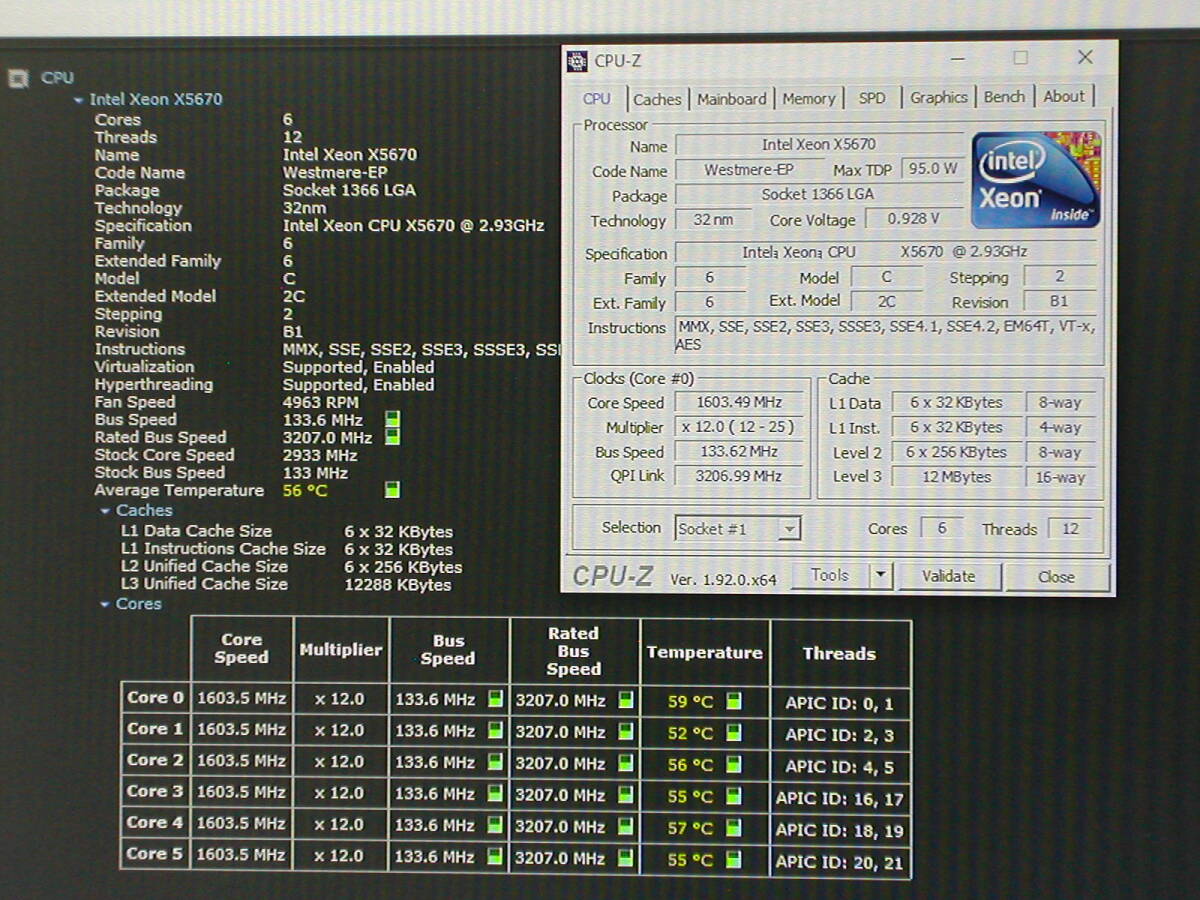Click the Core Speed 1603.49 MHz field
1200x900 pixels.
tap(739, 402)
